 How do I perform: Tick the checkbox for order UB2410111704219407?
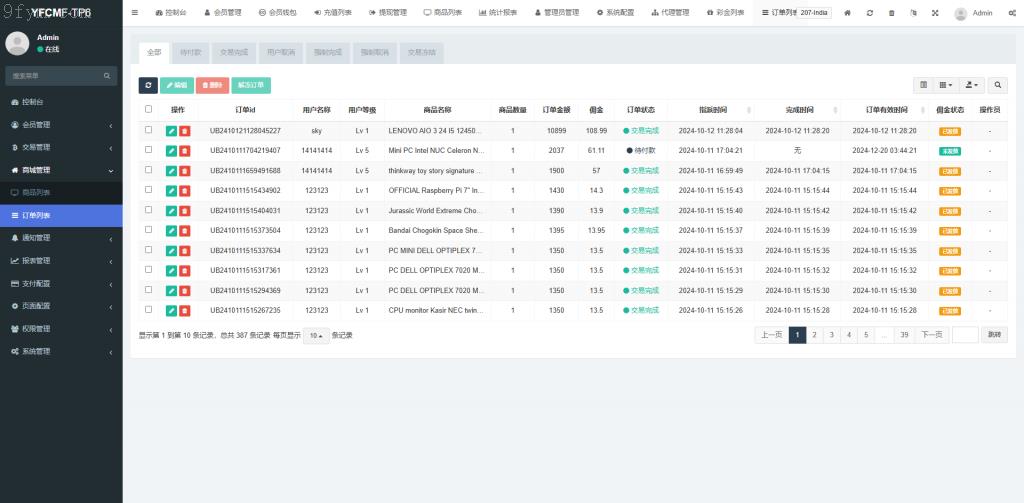coord(149,150)
